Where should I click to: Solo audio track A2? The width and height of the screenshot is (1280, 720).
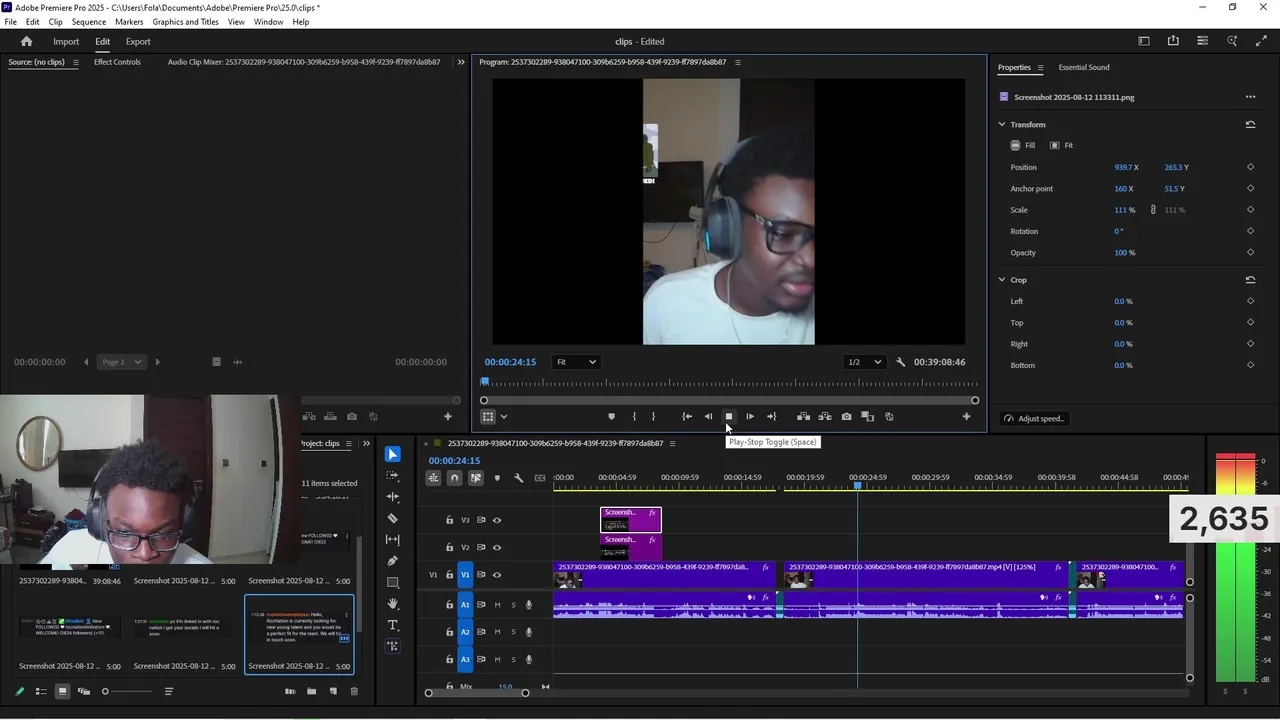pyautogui.click(x=514, y=632)
